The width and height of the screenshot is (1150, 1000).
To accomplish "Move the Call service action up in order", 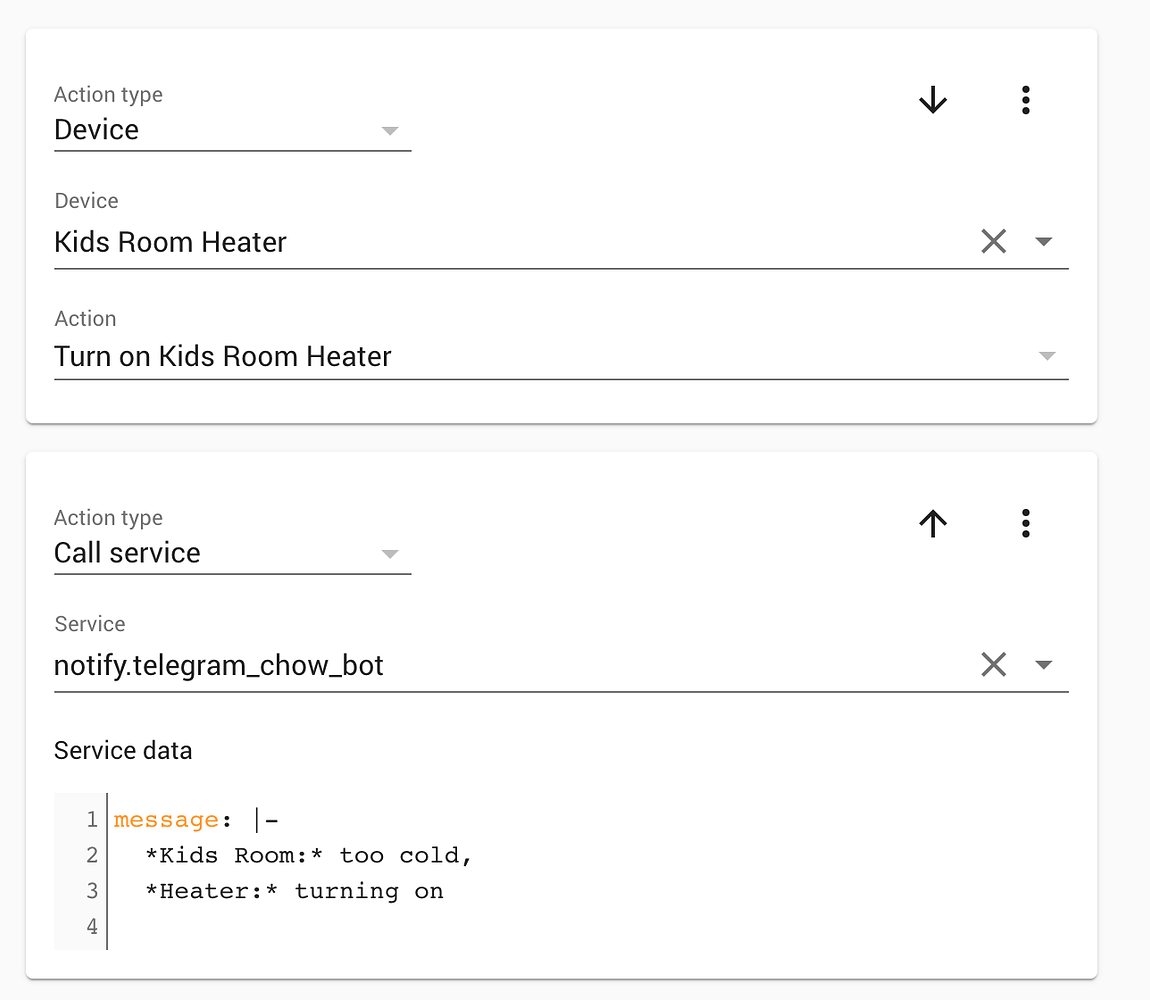I will [x=932, y=523].
